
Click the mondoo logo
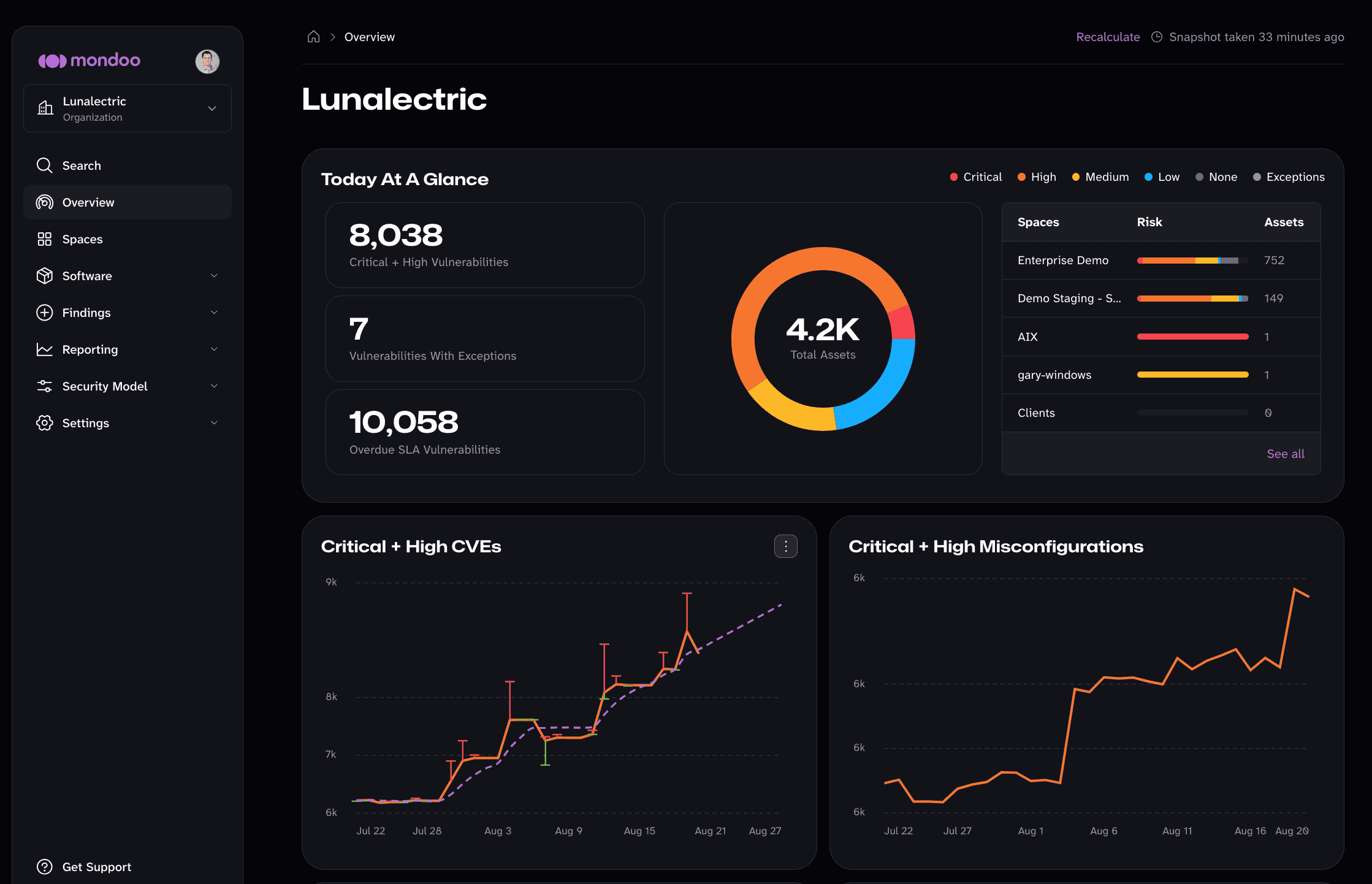click(x=90, y=60)
